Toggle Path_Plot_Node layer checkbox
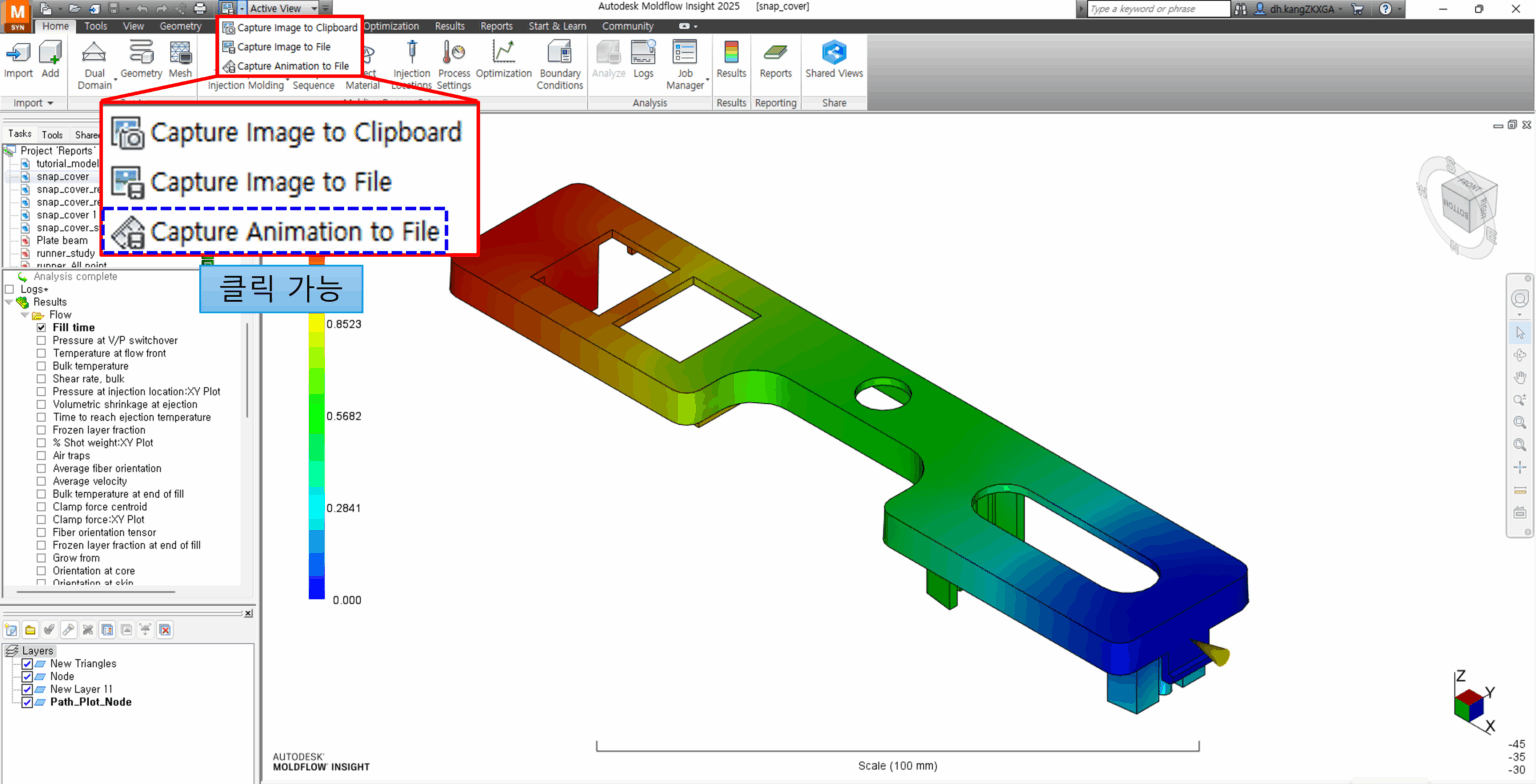 tap(27, 702)
